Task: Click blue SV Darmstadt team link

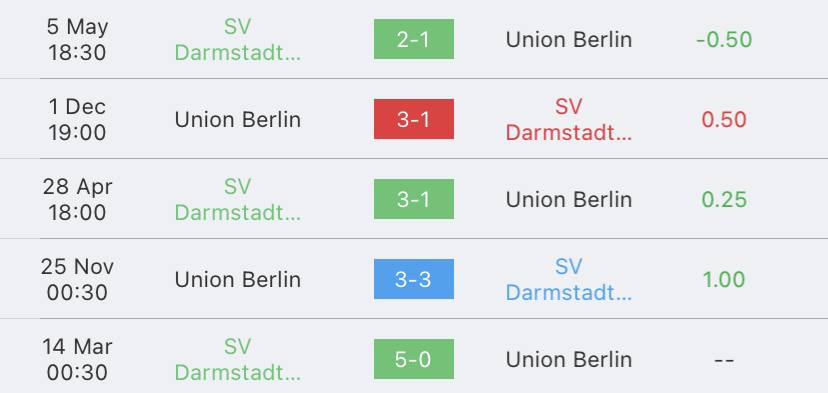Action: [569, 279]
